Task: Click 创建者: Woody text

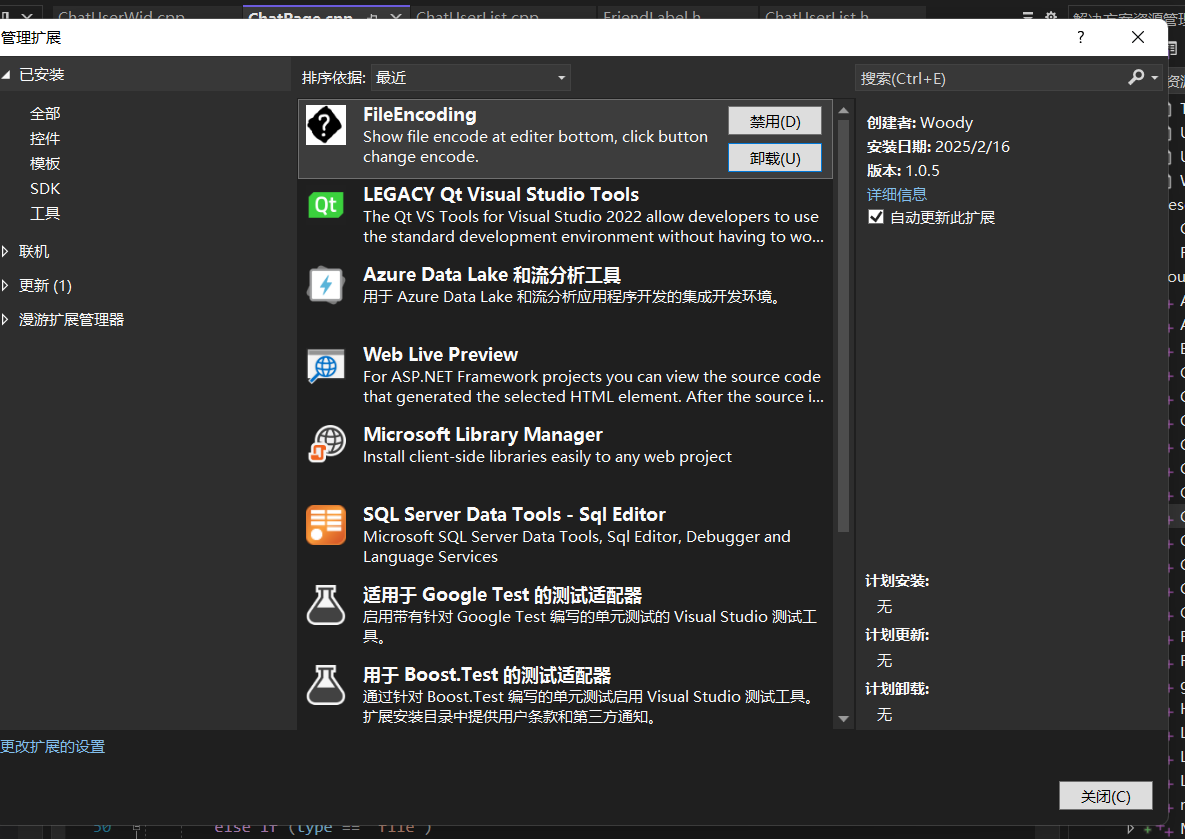Action: coord(920,122)
